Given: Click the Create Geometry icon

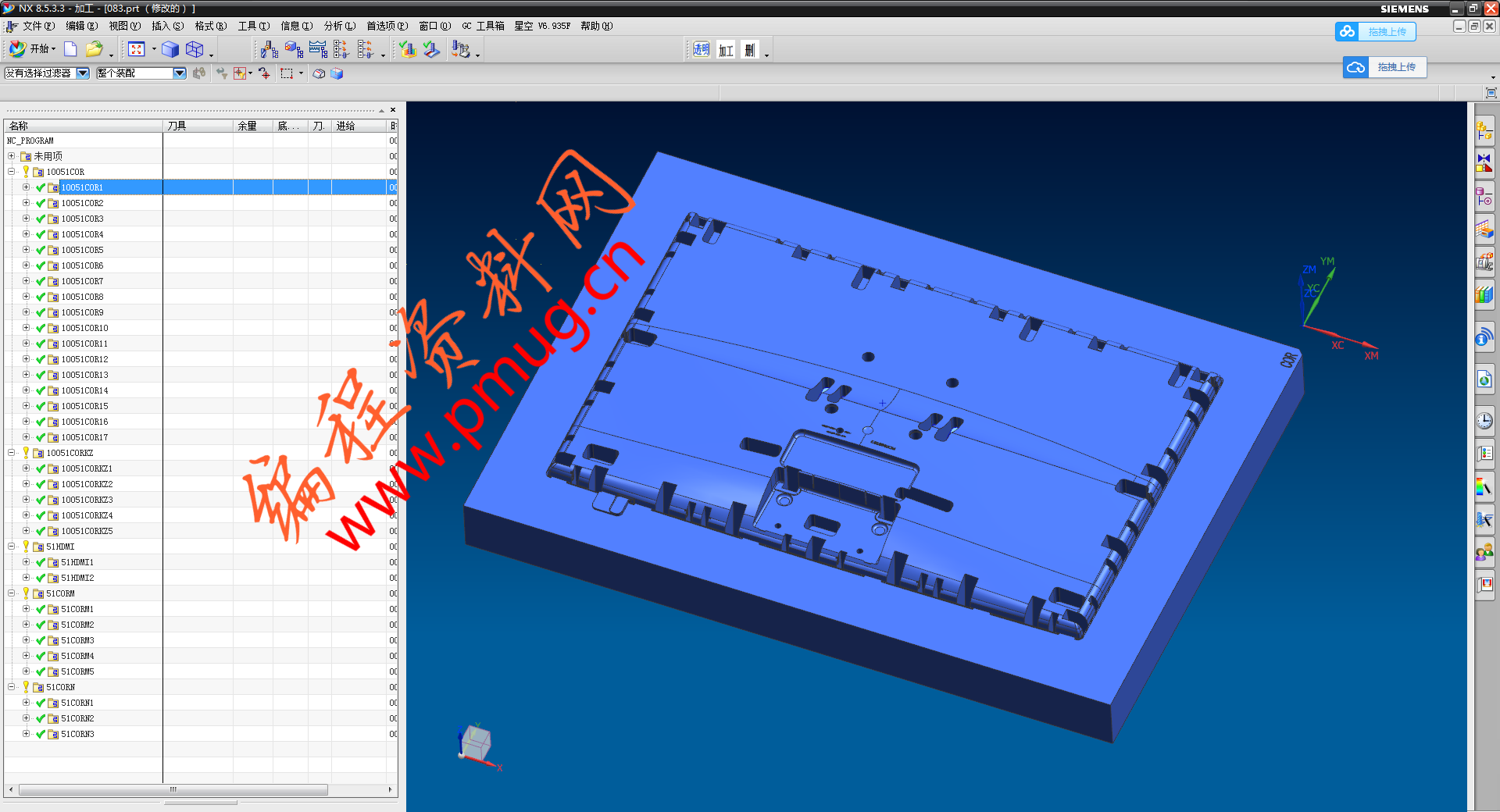Looking at the screenshot, I should tap(294, 50).
